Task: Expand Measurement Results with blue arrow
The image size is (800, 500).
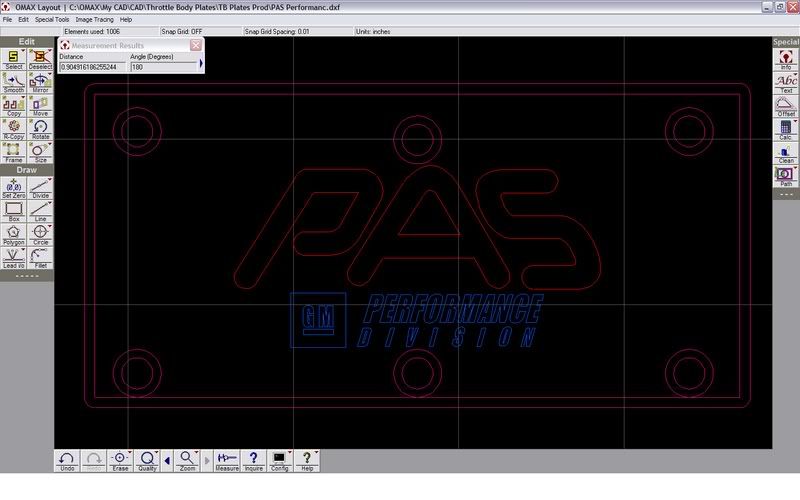Action: point(200,63)
